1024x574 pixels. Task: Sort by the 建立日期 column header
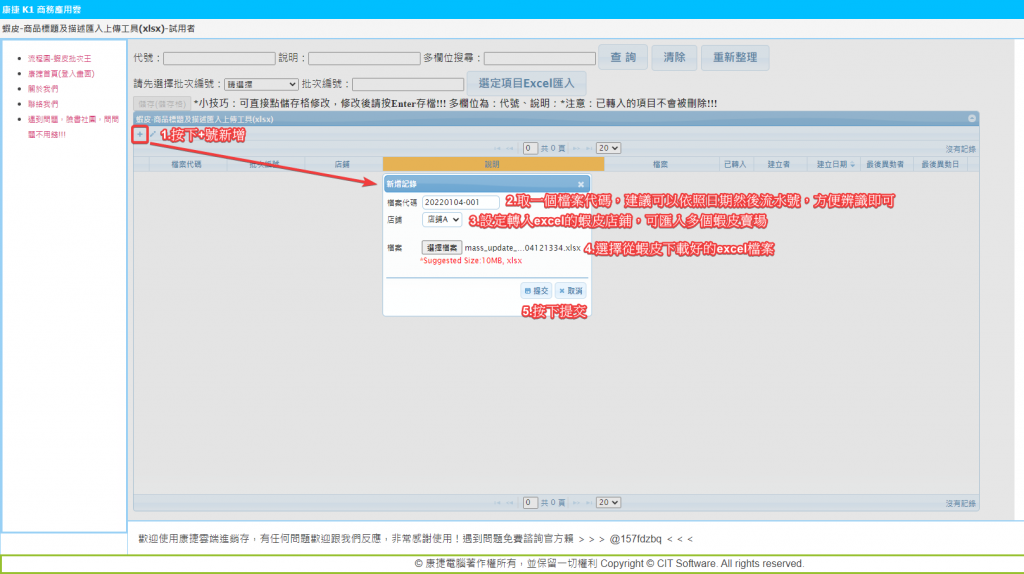(832, 163)
